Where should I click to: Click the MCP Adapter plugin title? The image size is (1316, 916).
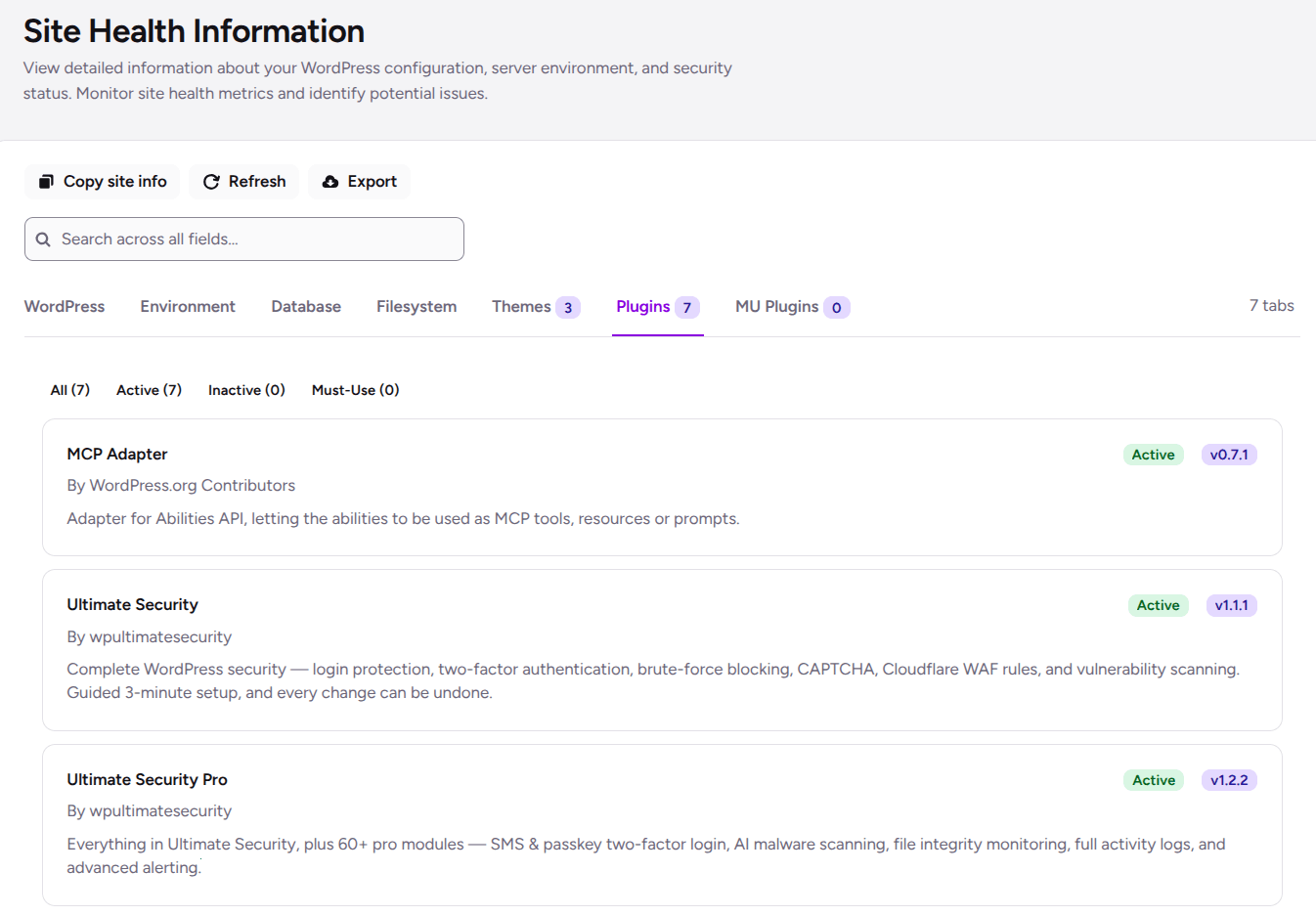click(117, 455)
